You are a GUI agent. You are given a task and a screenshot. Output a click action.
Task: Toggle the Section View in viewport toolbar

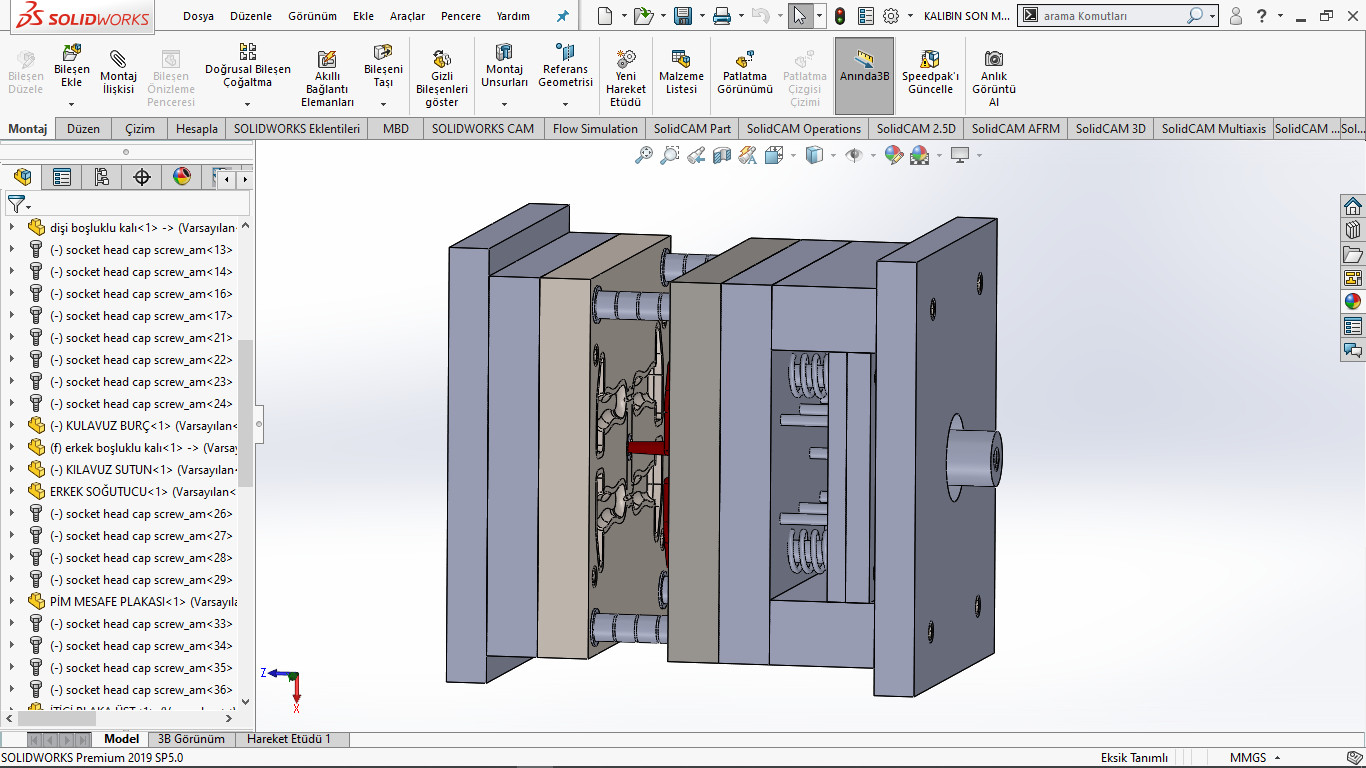coord(722,155)
